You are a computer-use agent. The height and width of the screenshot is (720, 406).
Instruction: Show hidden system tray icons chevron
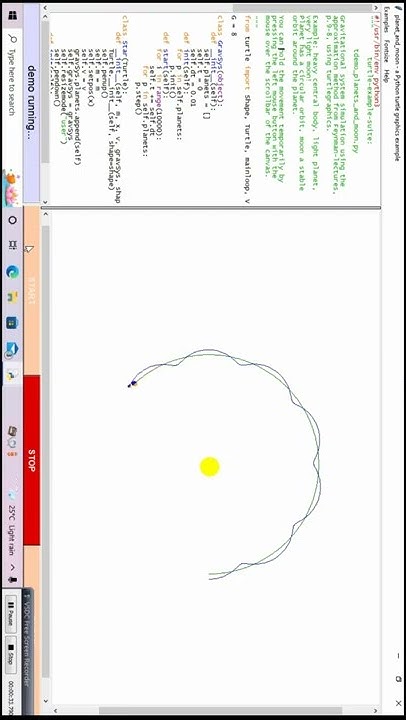tap(12, 567)
